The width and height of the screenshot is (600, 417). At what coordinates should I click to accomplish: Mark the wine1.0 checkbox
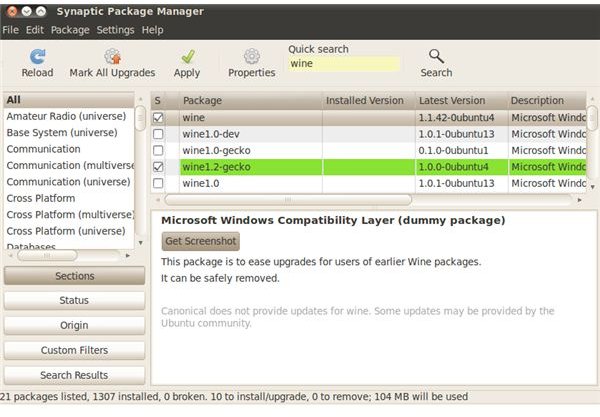click(x=158, y=183)
